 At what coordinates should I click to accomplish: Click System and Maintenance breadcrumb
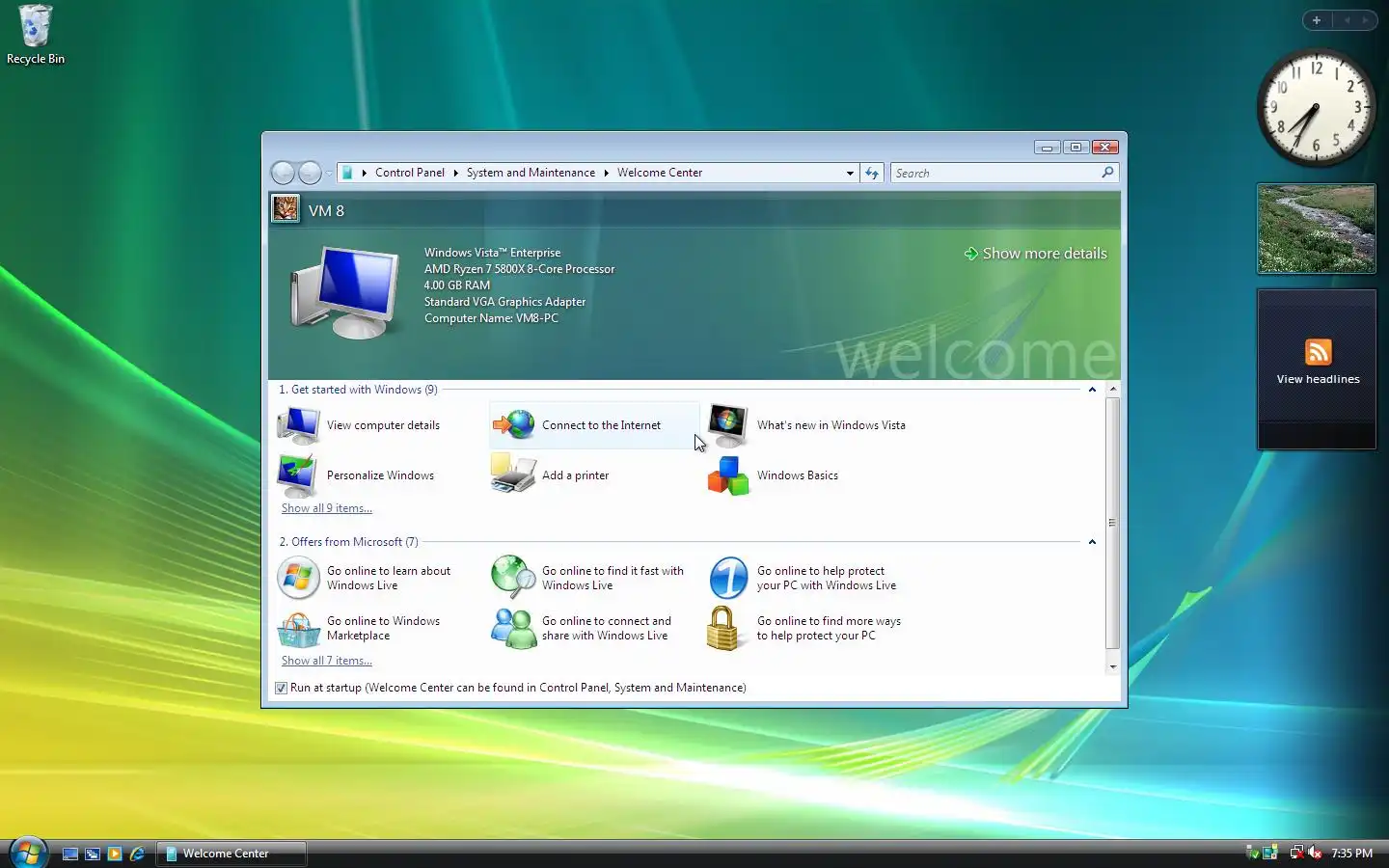(531, 173)
